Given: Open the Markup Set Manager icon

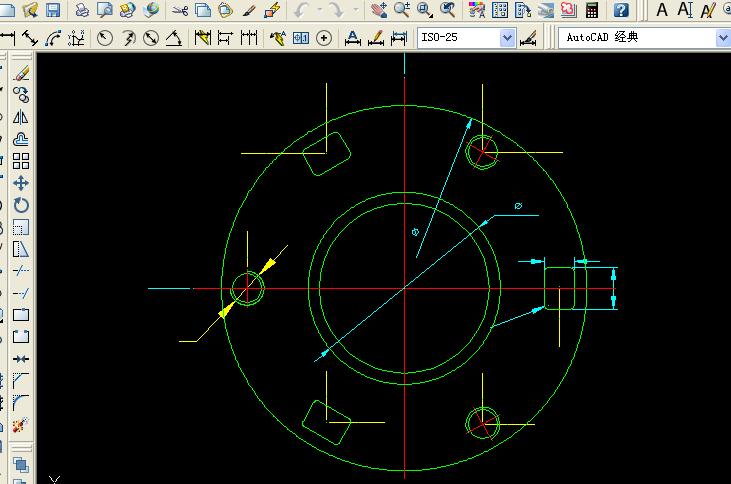Looking at the screenshot, I should 569,9.
